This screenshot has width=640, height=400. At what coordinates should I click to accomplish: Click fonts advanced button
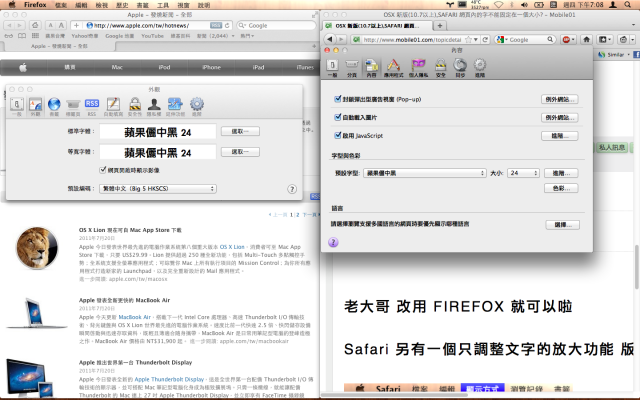point(561,173)
